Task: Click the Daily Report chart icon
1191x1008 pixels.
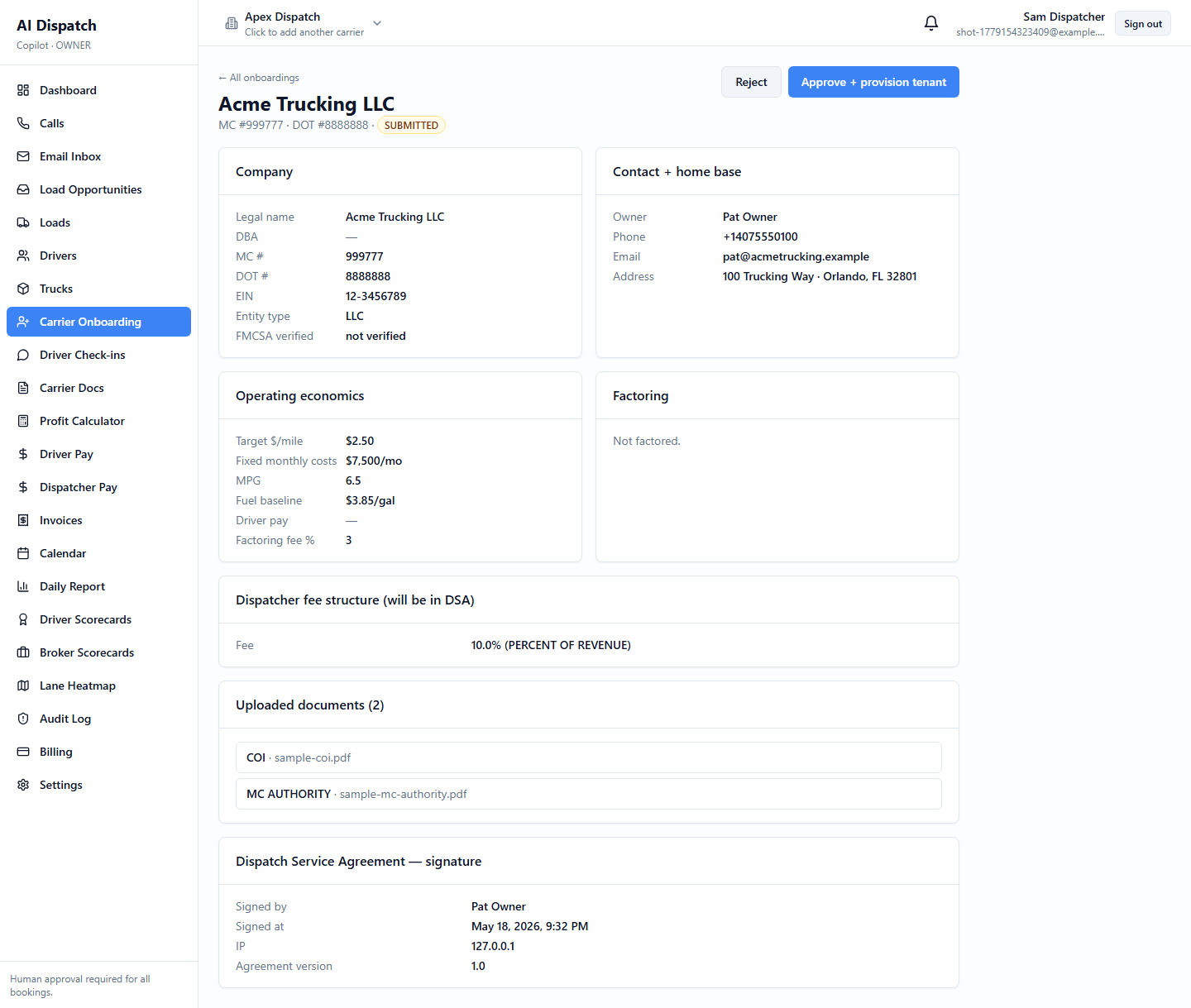Action: 23,586
